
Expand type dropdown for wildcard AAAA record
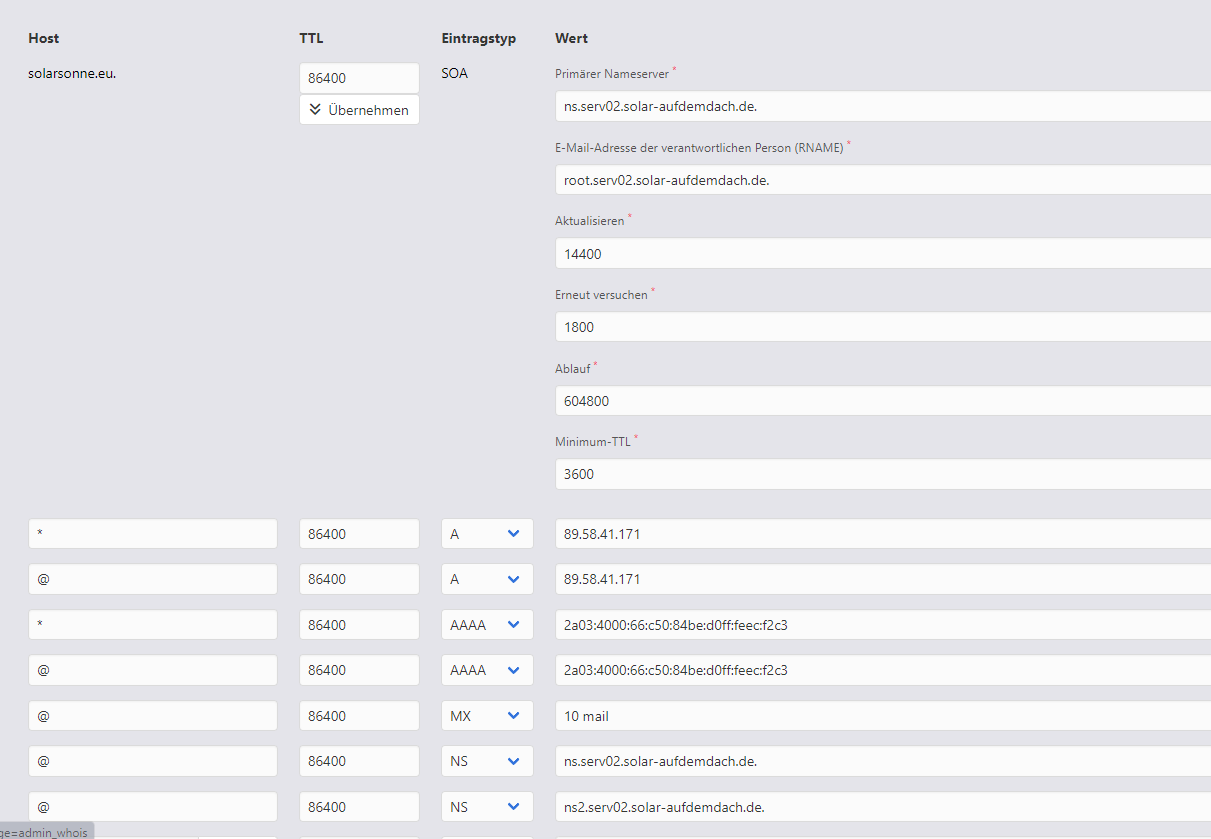tap(487, 625)
